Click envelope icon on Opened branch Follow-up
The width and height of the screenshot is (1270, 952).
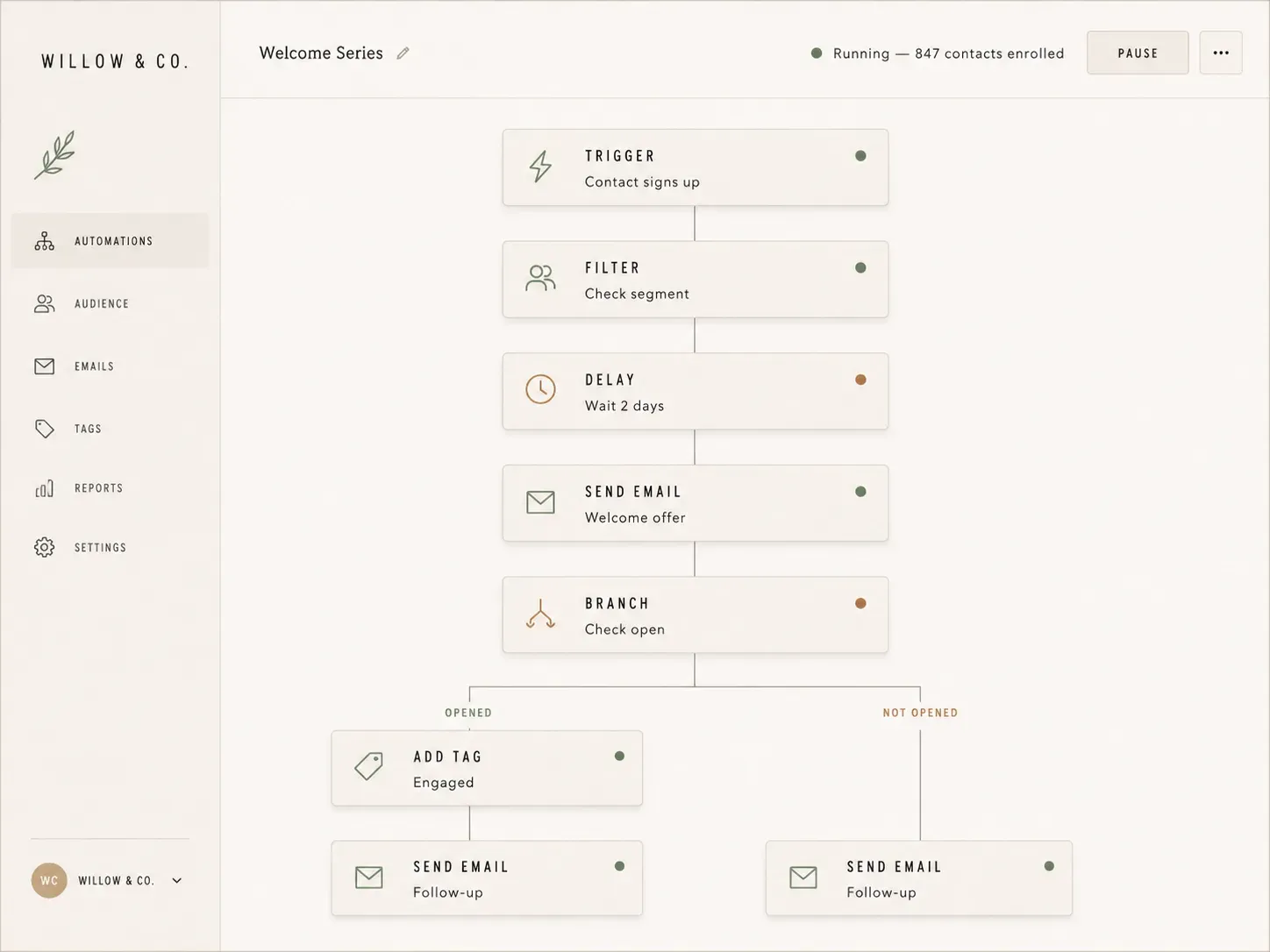click(368, 877)
